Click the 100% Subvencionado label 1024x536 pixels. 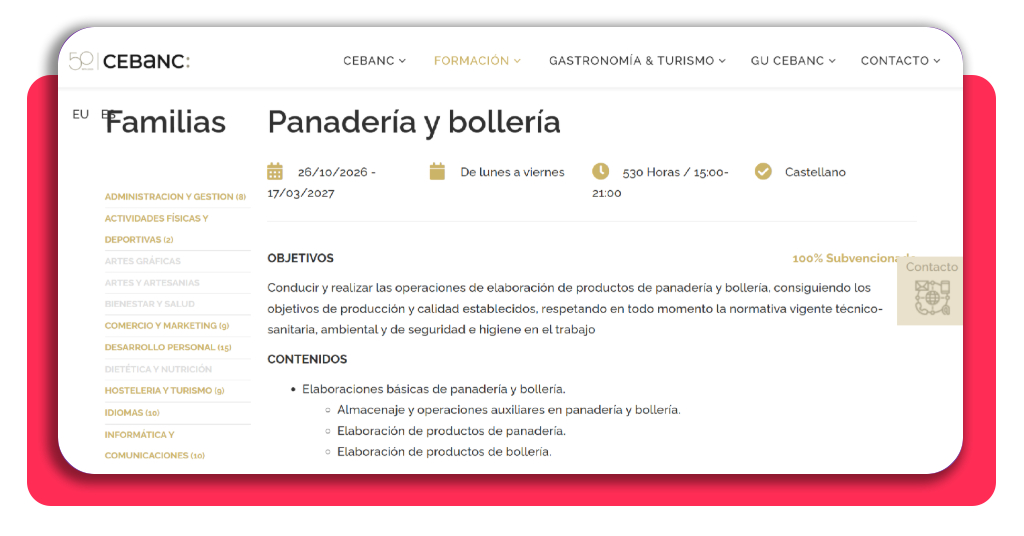click(854, 258)
